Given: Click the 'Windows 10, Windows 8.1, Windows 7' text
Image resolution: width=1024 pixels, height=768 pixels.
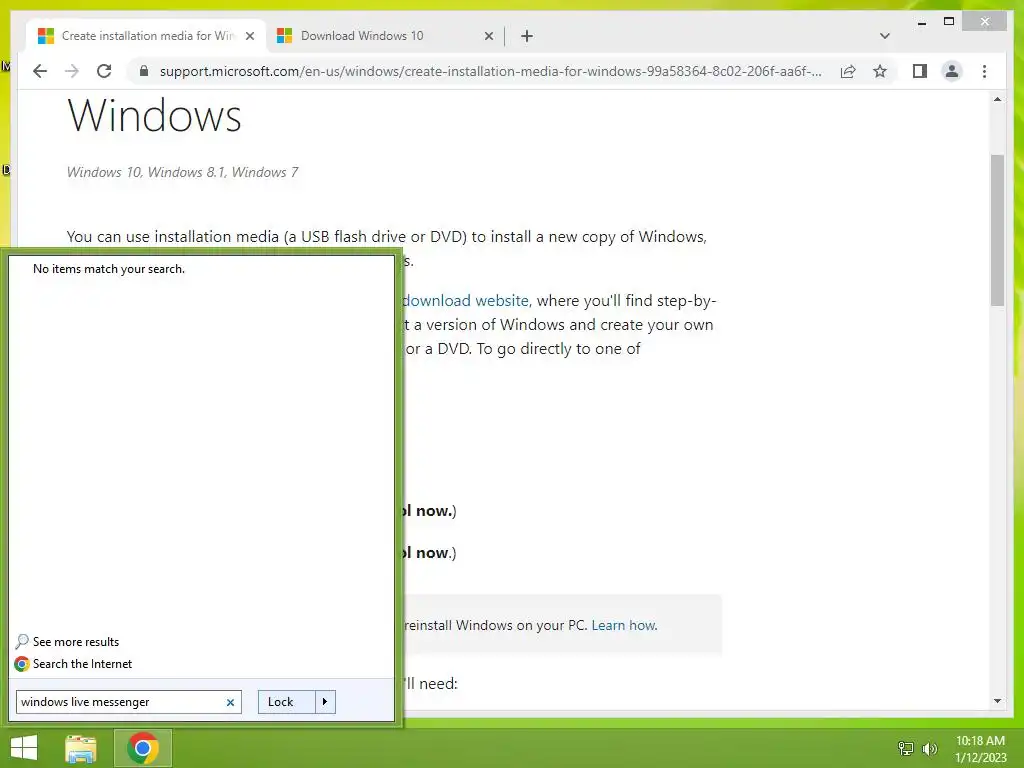Looking at the screenshot, I should pyautogui.click(x=182, y=172).
